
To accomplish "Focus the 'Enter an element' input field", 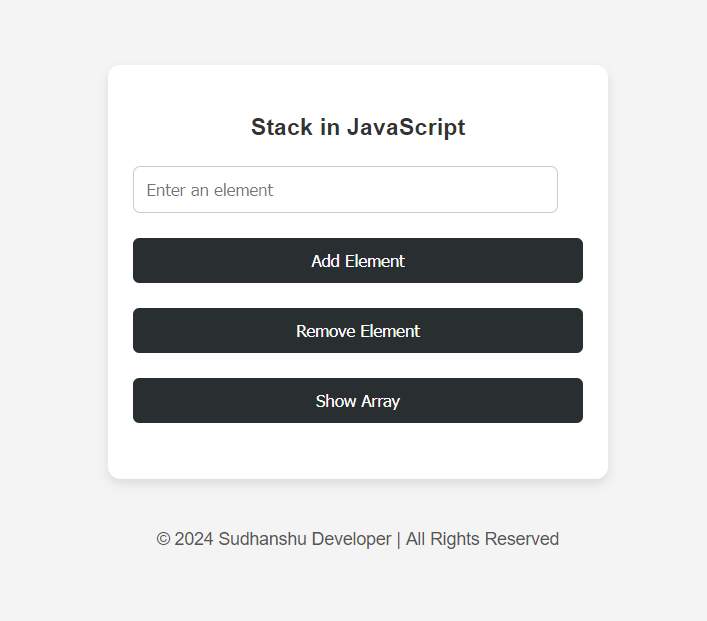I will 345,189.
